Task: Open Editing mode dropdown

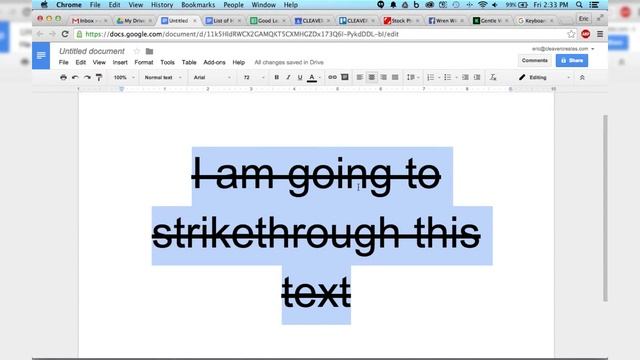Action: 544,77
